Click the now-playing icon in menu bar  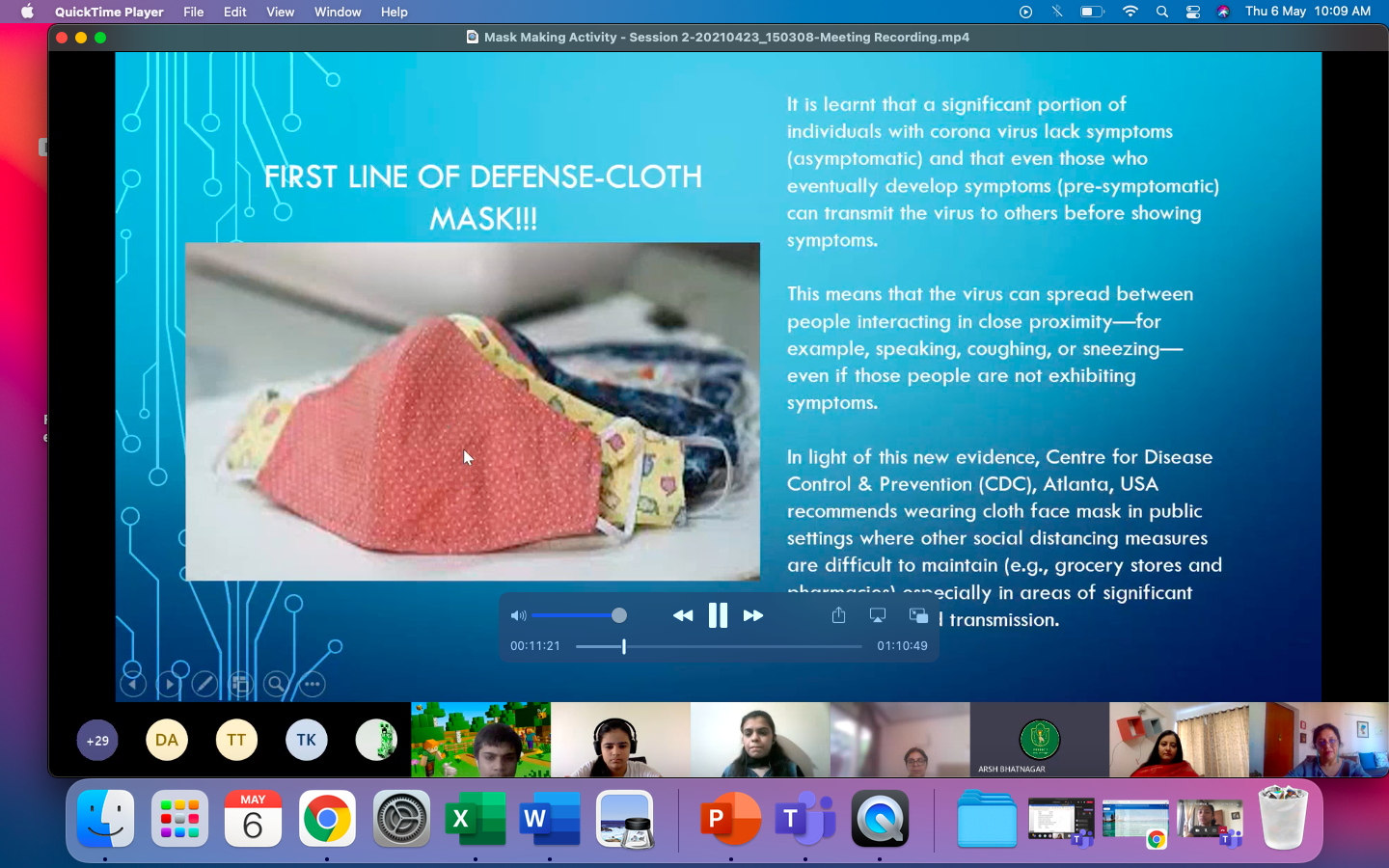1025,12
